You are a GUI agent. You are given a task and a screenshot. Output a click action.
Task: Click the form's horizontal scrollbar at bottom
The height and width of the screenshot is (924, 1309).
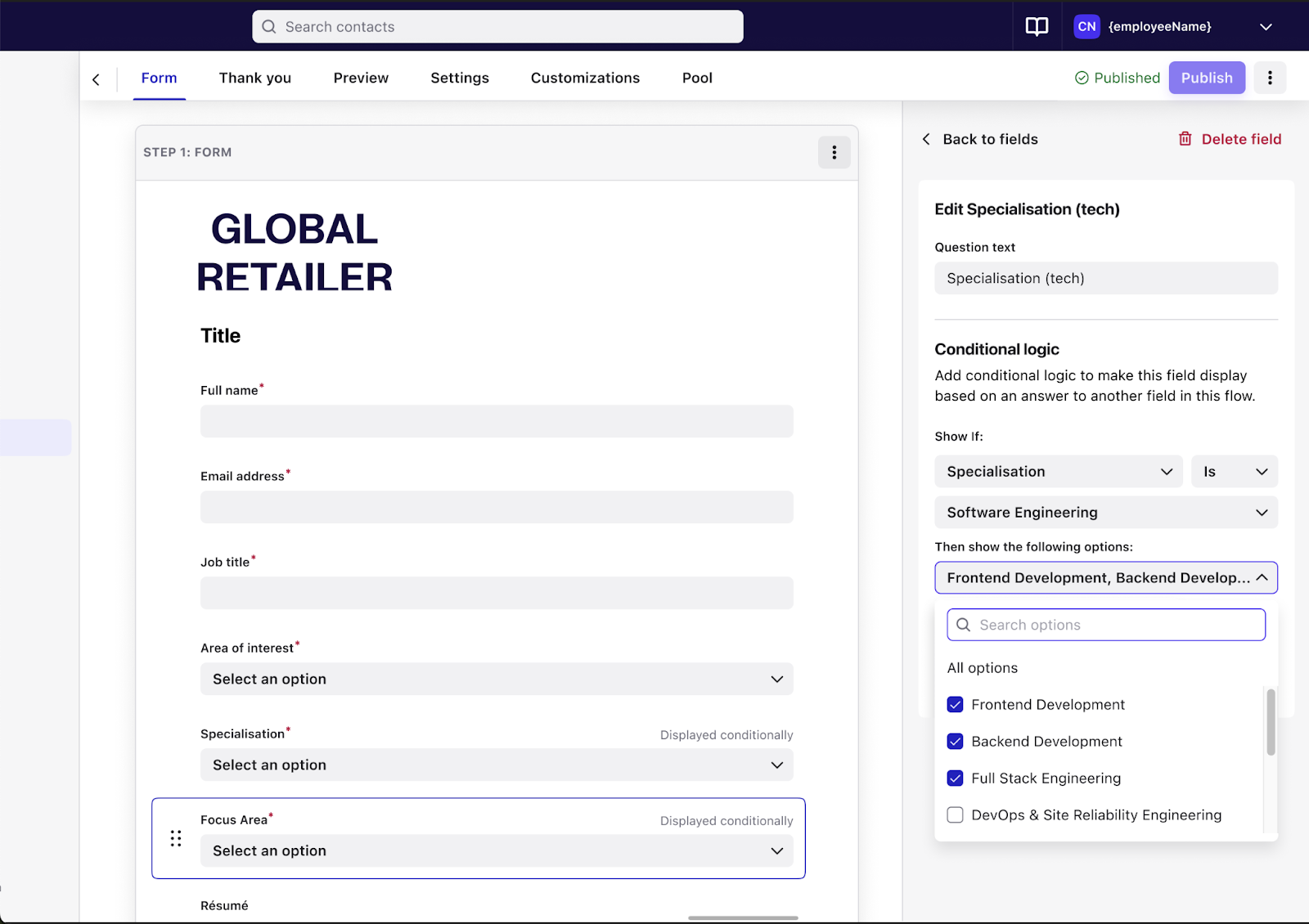[x=743, y=918]
